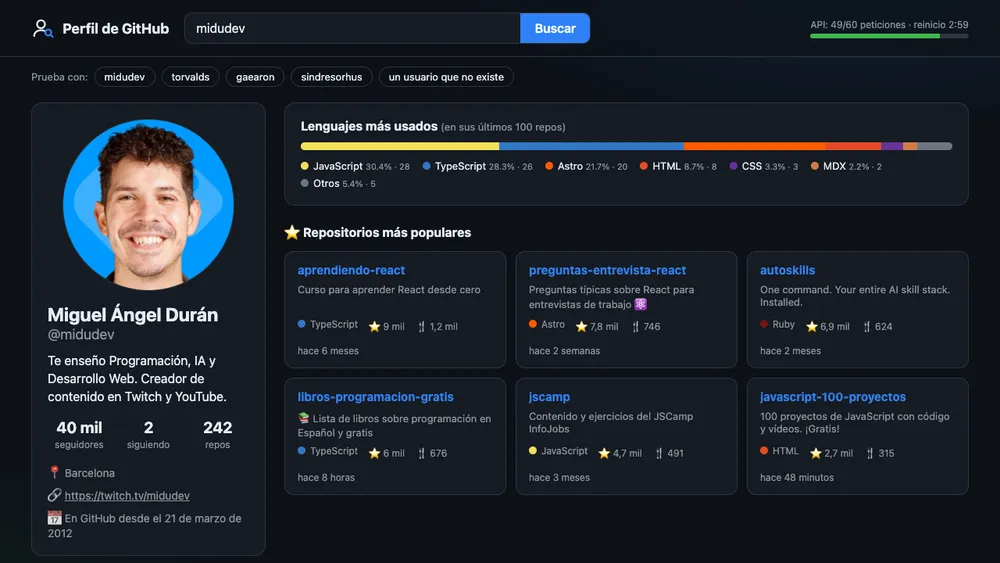Click 'hace 2 semanas' in preguntas-entrevista-react card

(x=564, y=351)
